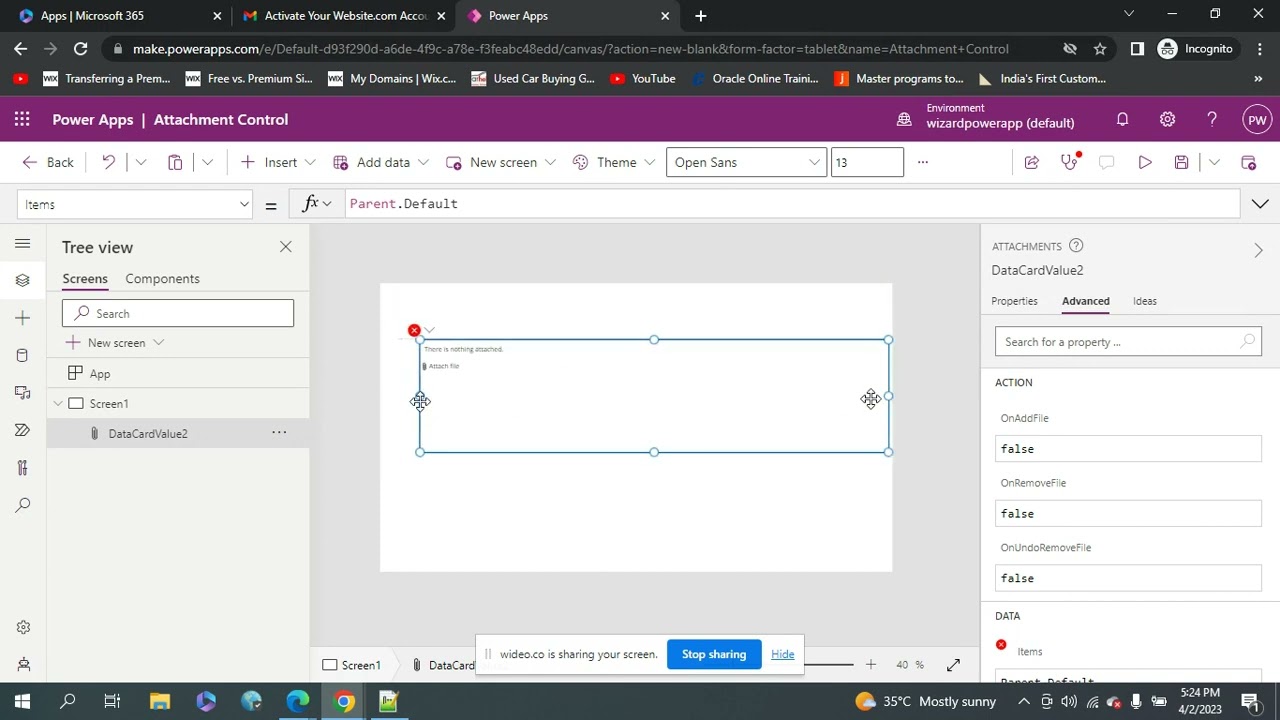Click the red error icon on canvas
The image size is (1280, 720).
pos(414,330)
